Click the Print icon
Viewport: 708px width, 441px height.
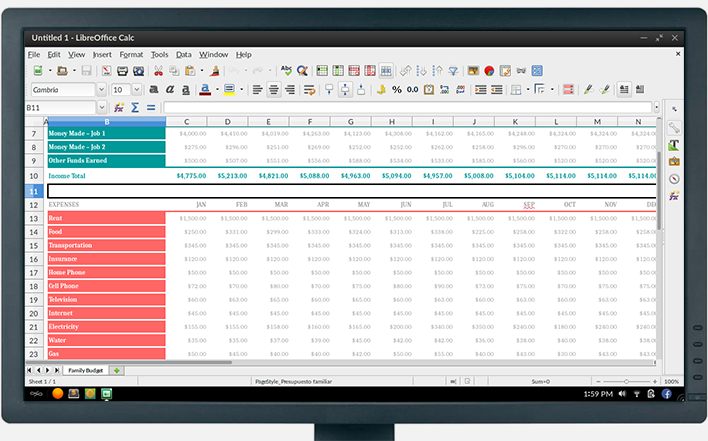pyautogui.click(x=122, y=72)
